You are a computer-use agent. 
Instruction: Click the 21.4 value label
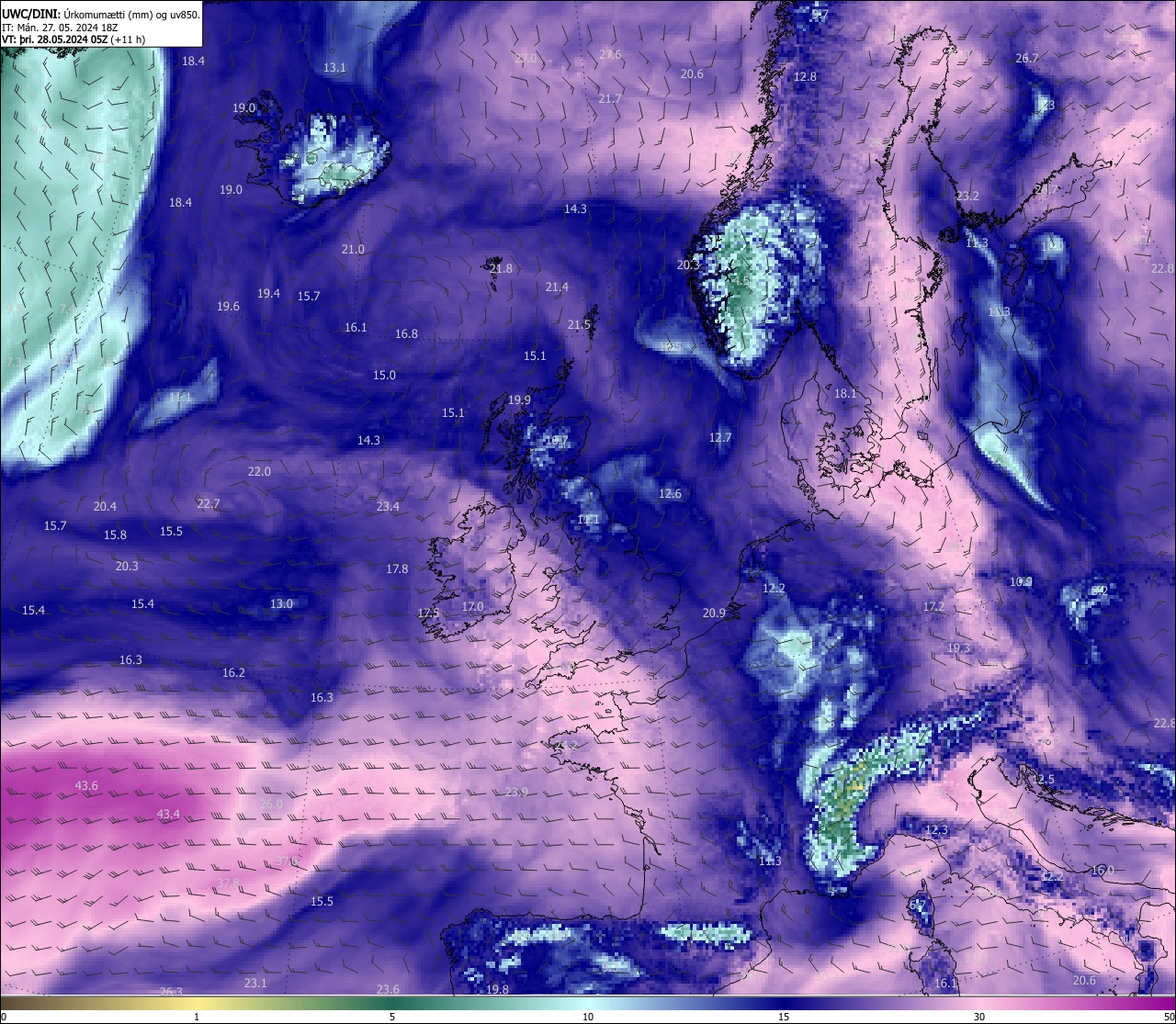[x=557, y=287]
